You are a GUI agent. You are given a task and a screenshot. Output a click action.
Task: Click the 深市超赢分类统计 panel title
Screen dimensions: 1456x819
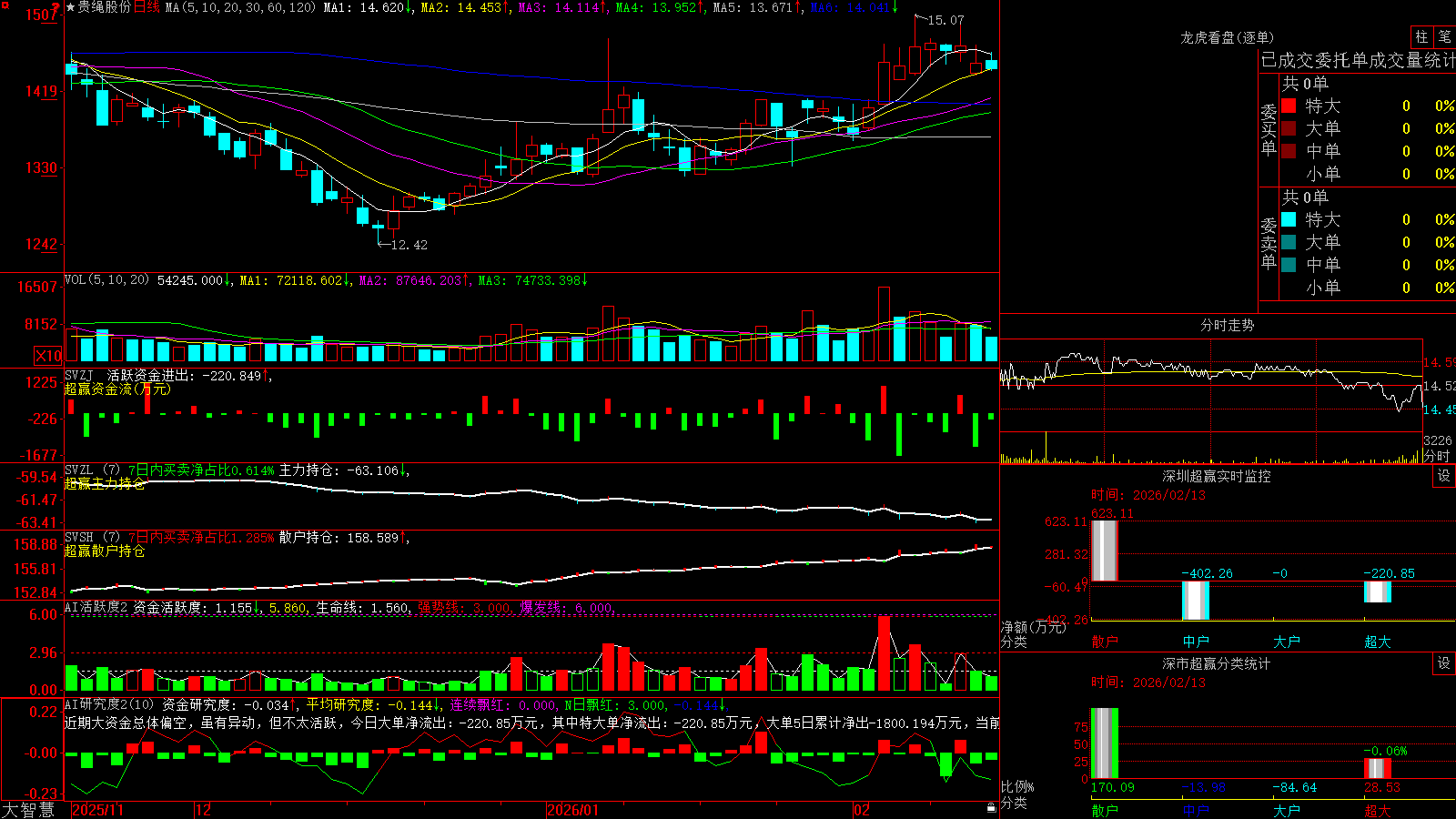tap(1217, 663)
